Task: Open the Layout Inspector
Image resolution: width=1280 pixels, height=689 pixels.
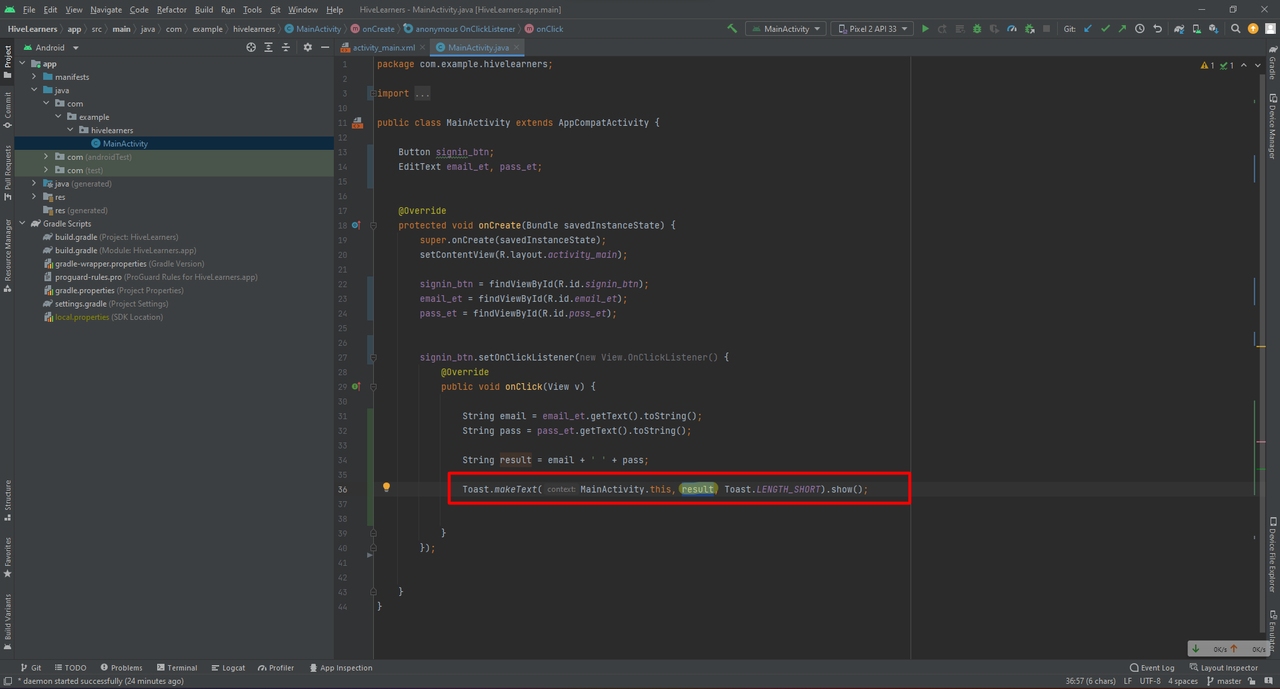Action: click(1224, 667)
